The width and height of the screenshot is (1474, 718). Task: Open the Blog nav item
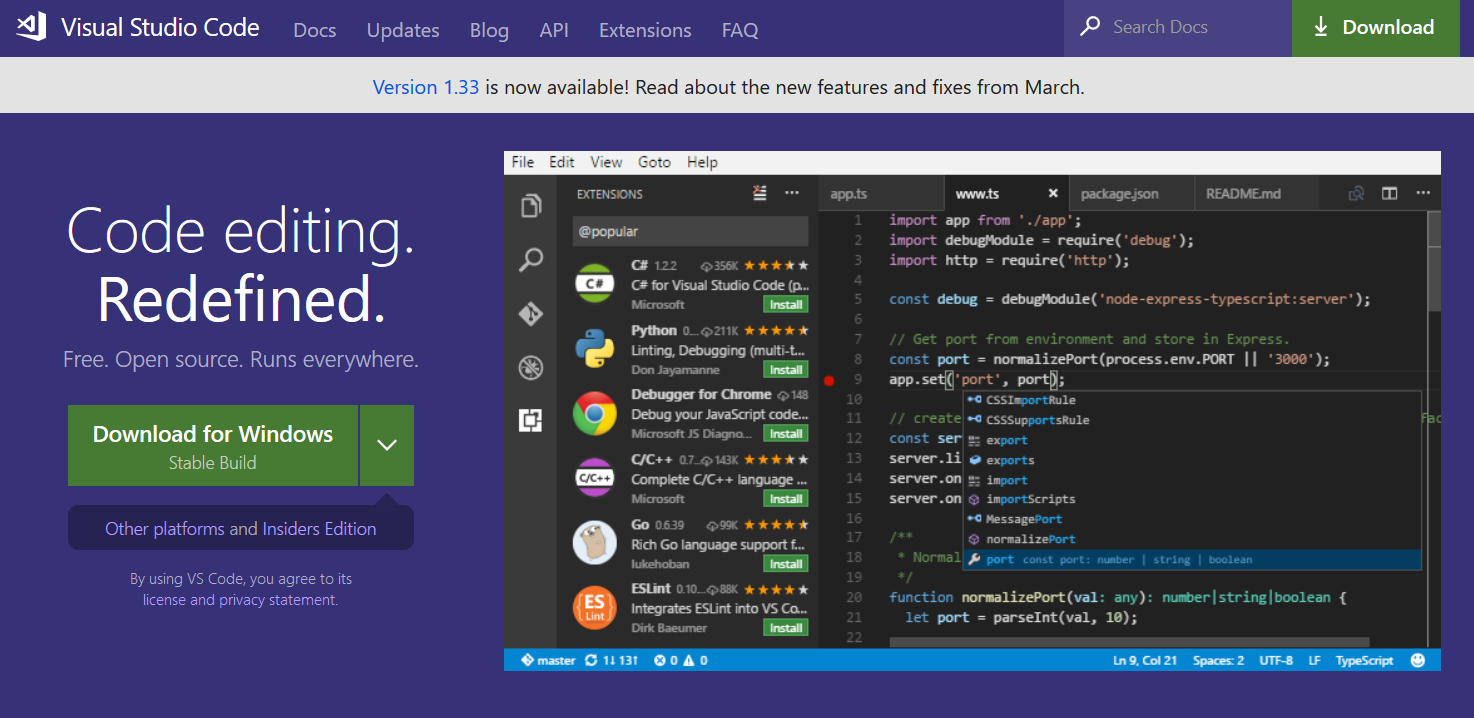[x=489, y=30]
